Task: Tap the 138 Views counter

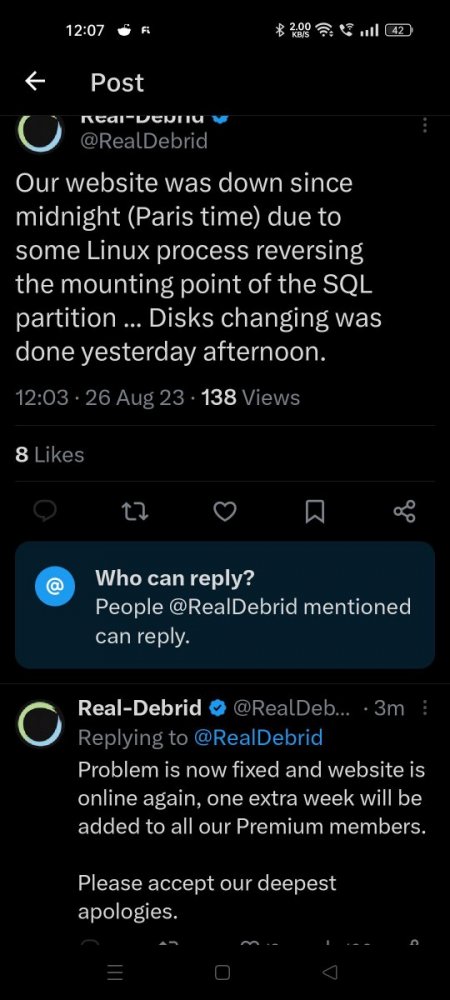Action: [250, 397]
